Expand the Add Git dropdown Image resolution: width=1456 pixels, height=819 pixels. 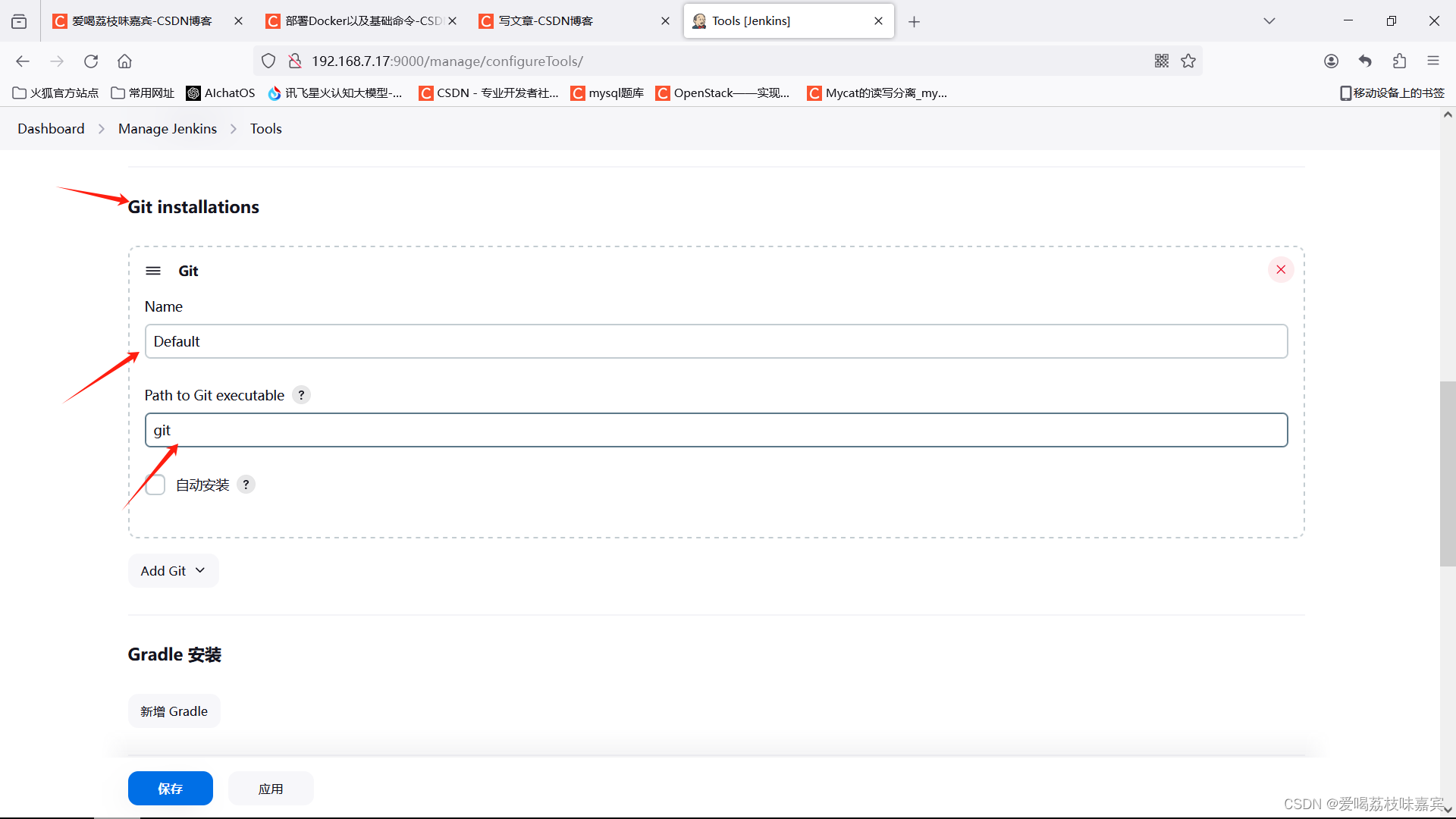(x=173, y=571)
